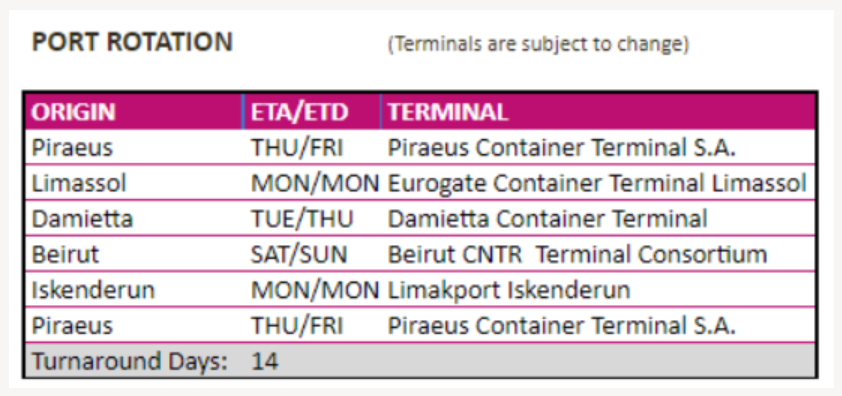842x396 pixels.
Task: Click the Turnaround Days label
Action: pyautogui.click(x=130, y=361)
